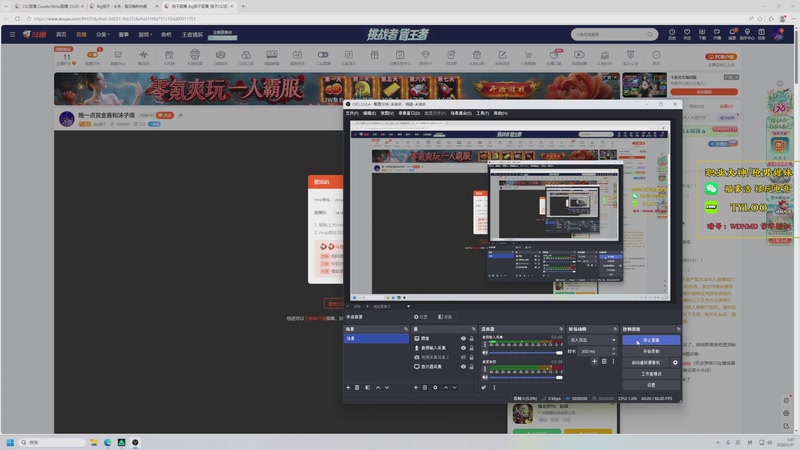Add a transition with the plus icon in Transitions panel
Viewport: 800px width, 450px height.
(594, 361)
